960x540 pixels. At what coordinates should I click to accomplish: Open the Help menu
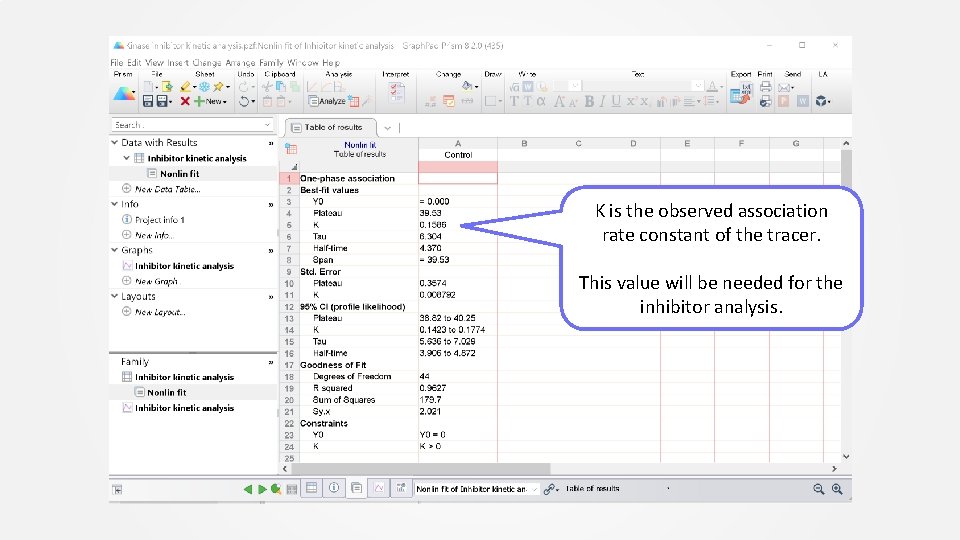(x=331, y=62)
